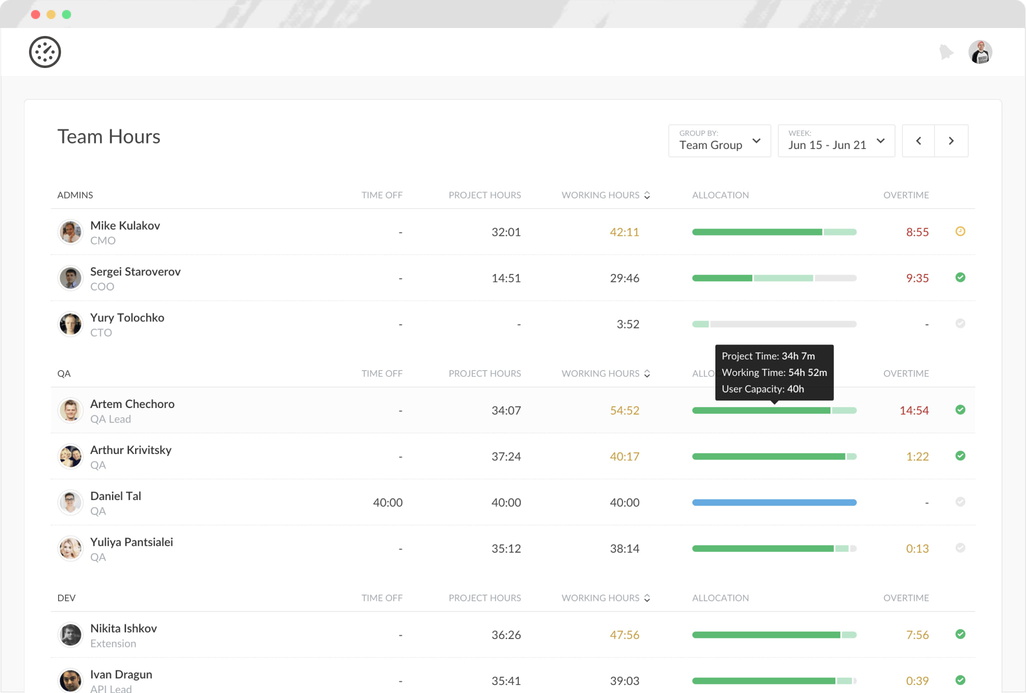Click the pending overtime clock icon for Mike Kulakov
The height and width of the screenshot is (693, 1026).
(x=960, y=231)
